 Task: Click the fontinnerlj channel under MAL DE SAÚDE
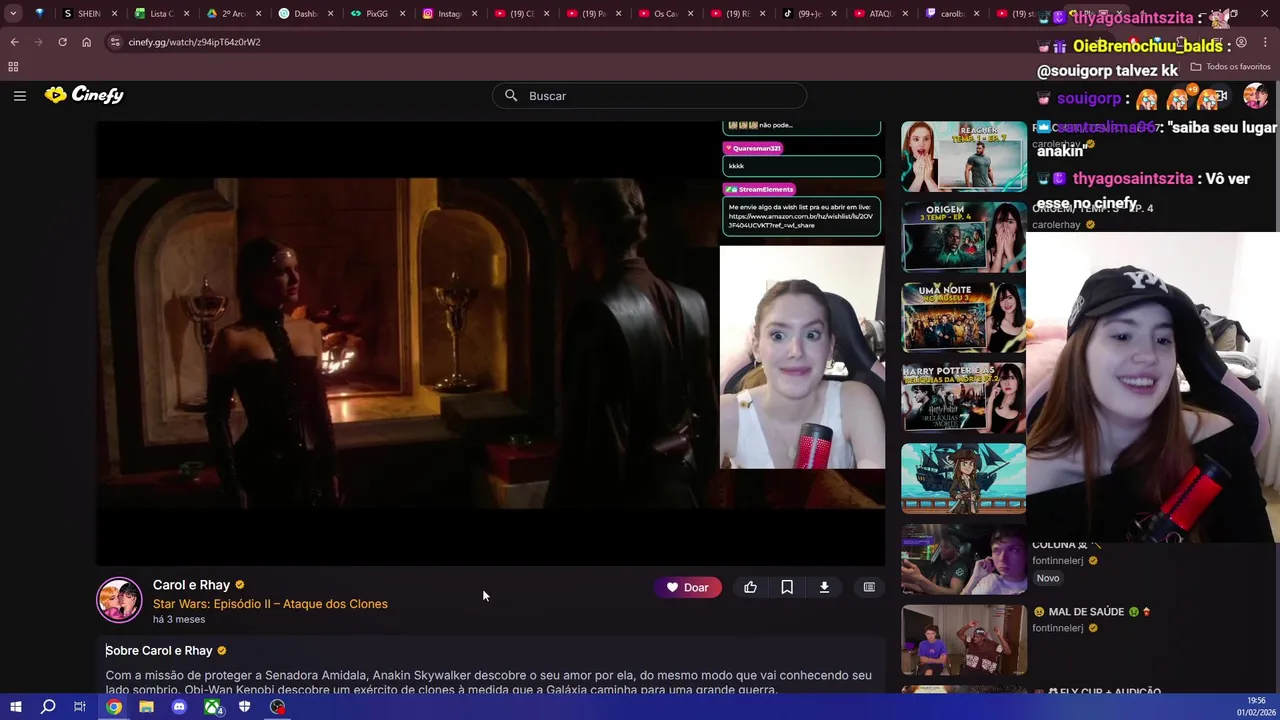(1058, 628)
